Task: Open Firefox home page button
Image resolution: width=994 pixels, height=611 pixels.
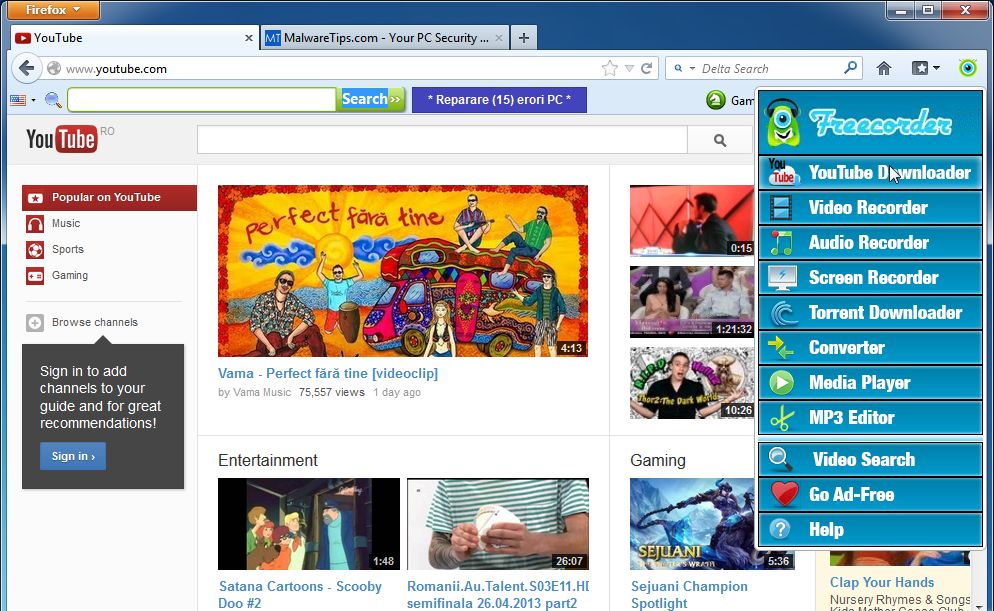Action: tap(884, 68)
